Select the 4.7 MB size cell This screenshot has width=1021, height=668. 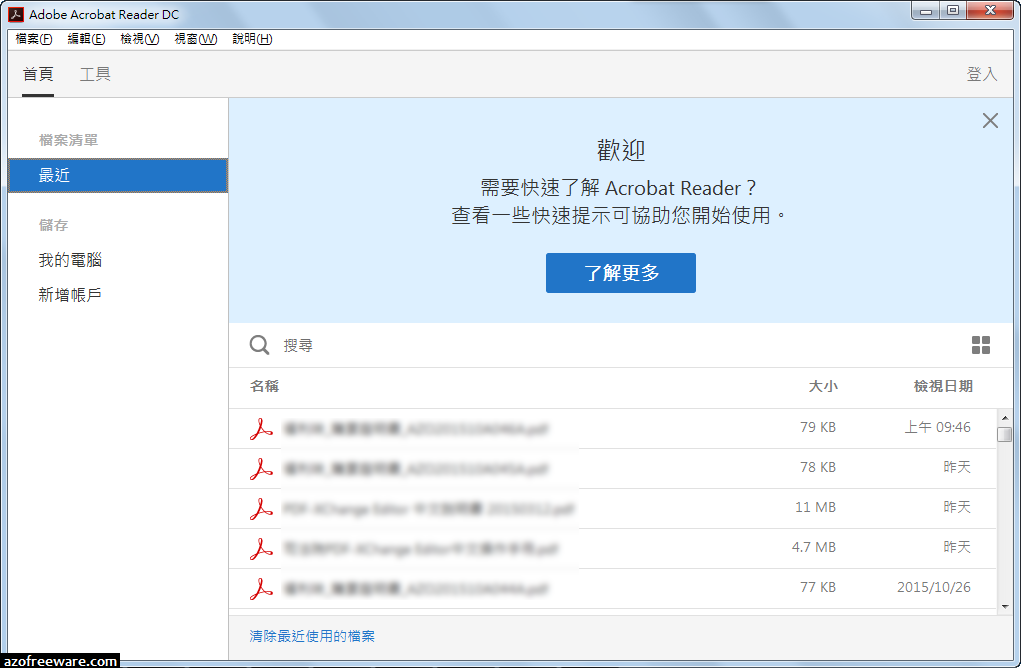[813, 547]
